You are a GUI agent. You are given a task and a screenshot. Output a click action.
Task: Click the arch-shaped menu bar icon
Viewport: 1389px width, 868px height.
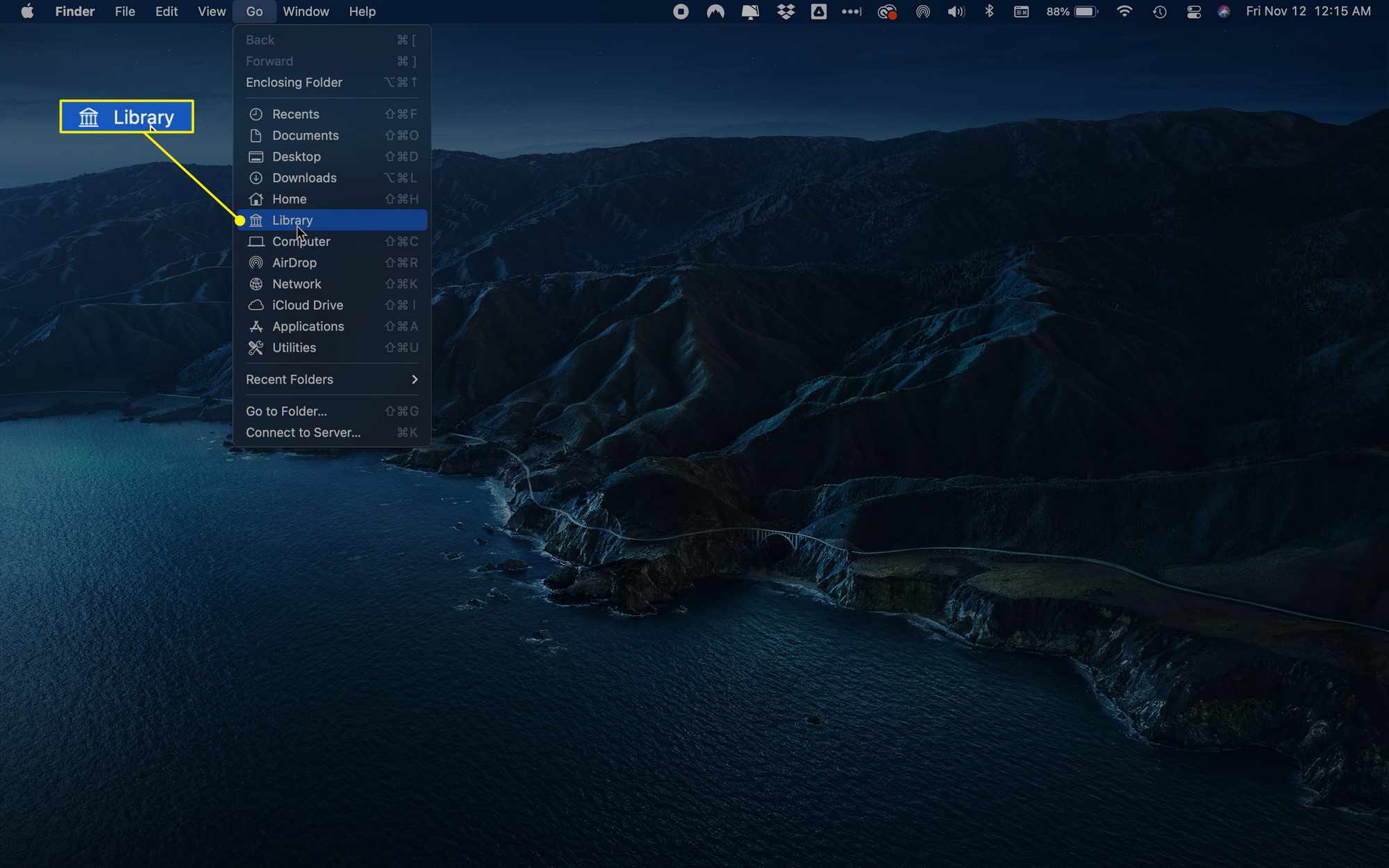[715, 12]
